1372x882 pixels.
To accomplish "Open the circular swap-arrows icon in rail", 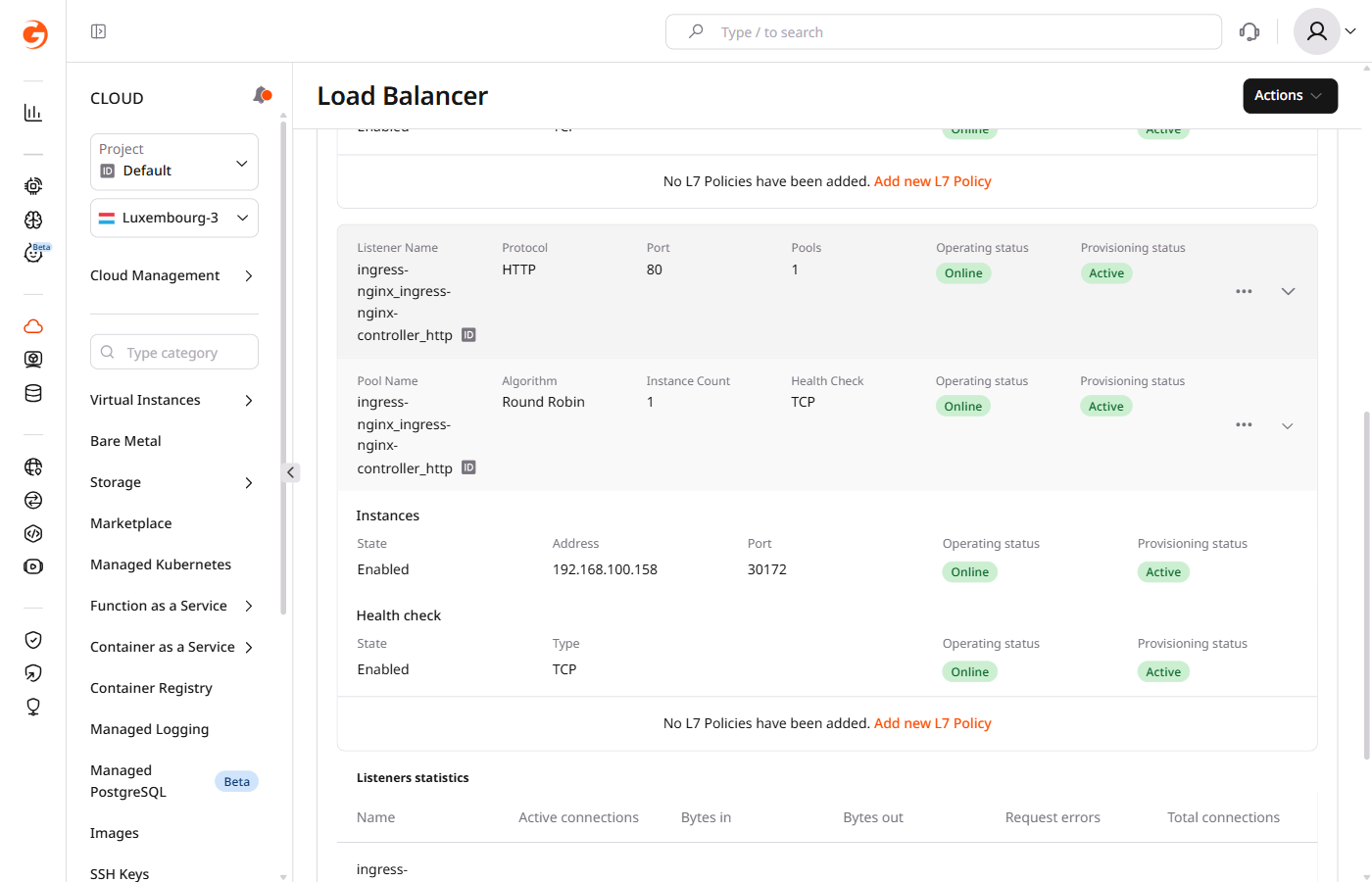I will point(33,500).
